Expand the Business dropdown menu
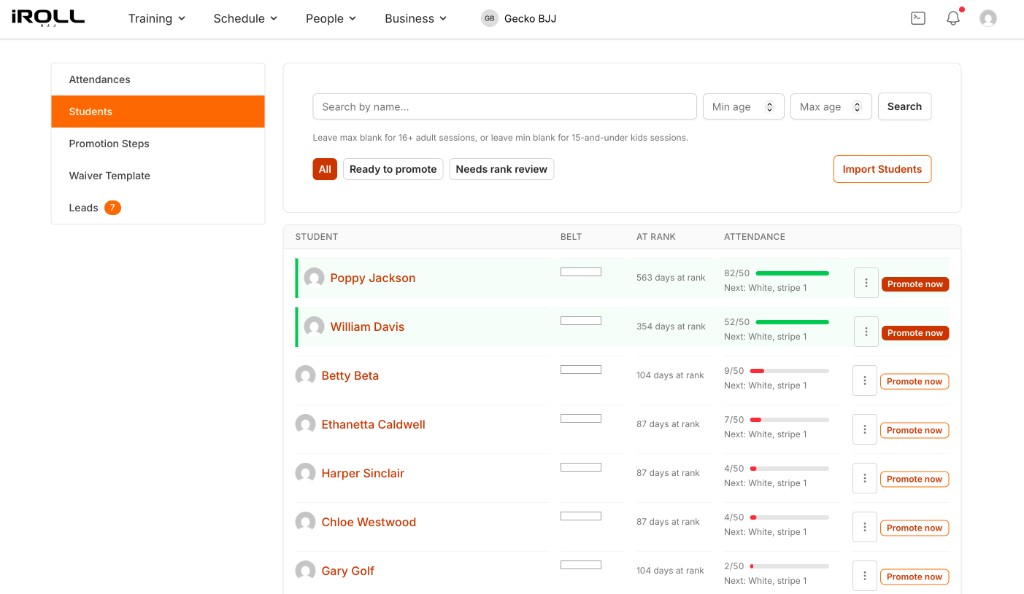The height and width of the screenshot is (594, 1024). point(416,18)
